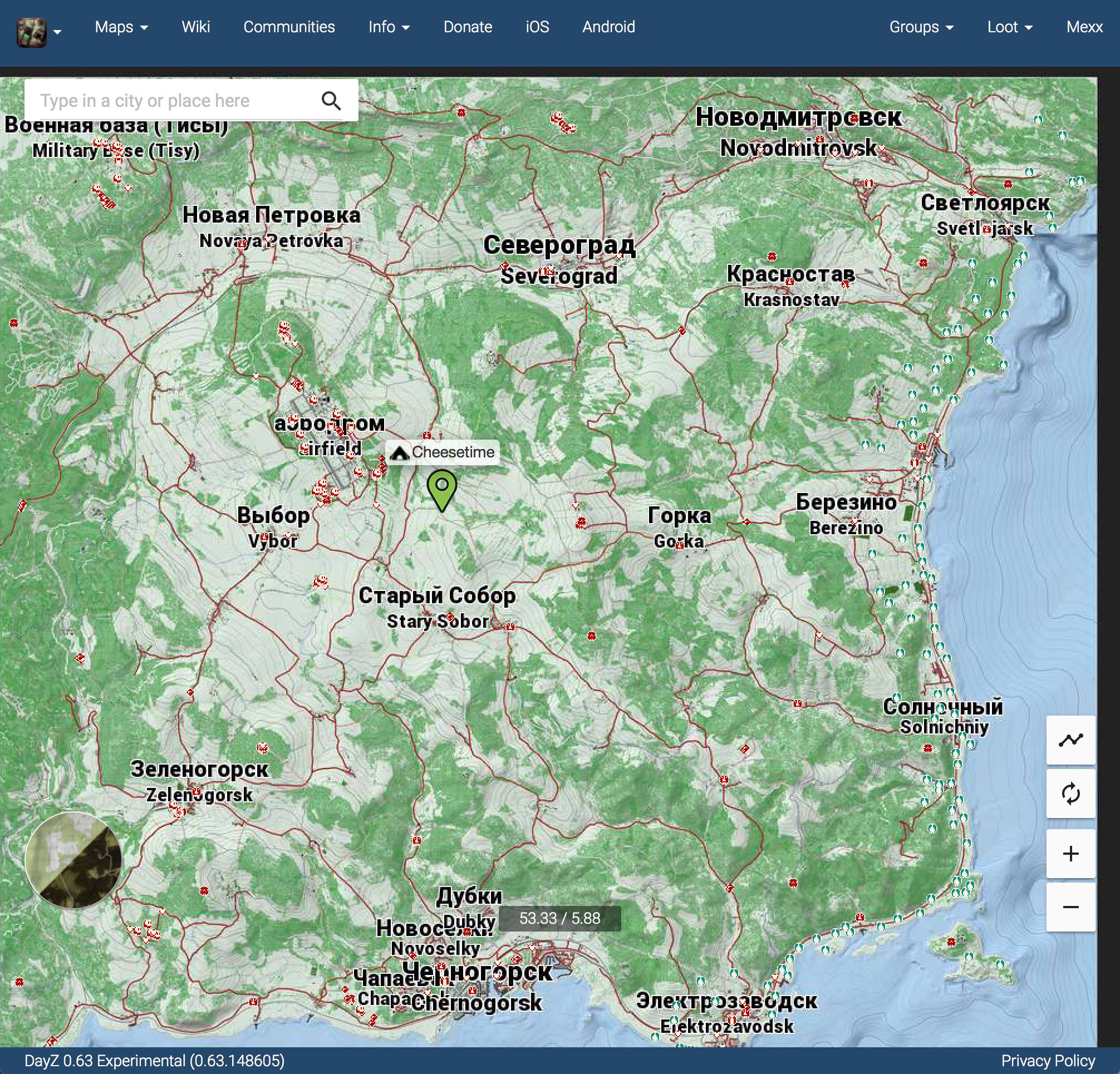Toggle satellite map layer thumbnail
Image resolution: width=1120 pixels, height=1074 pixels.
pos(73,860)
